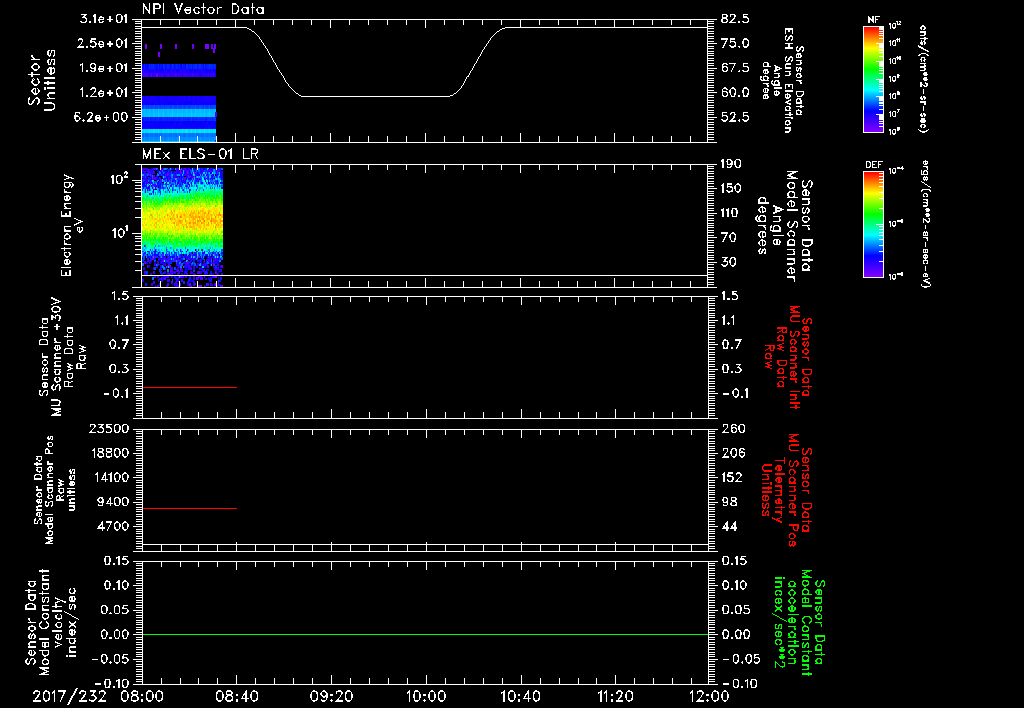Click the "2017/232" date label

(69, 697)
